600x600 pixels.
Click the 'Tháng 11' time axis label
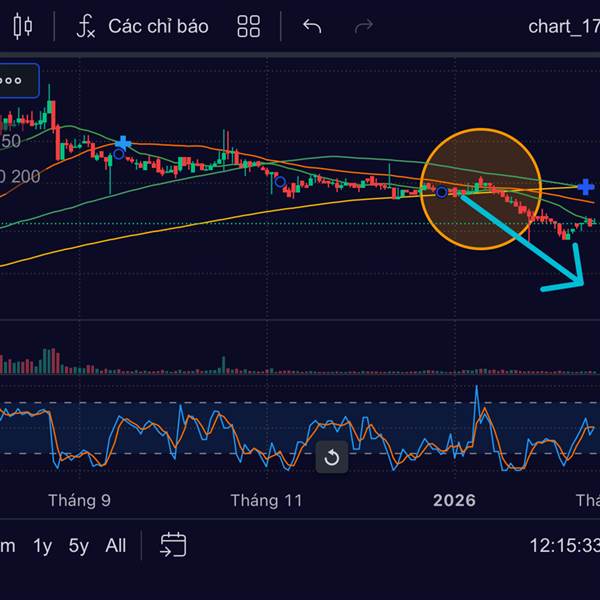[x=266, y=501]
